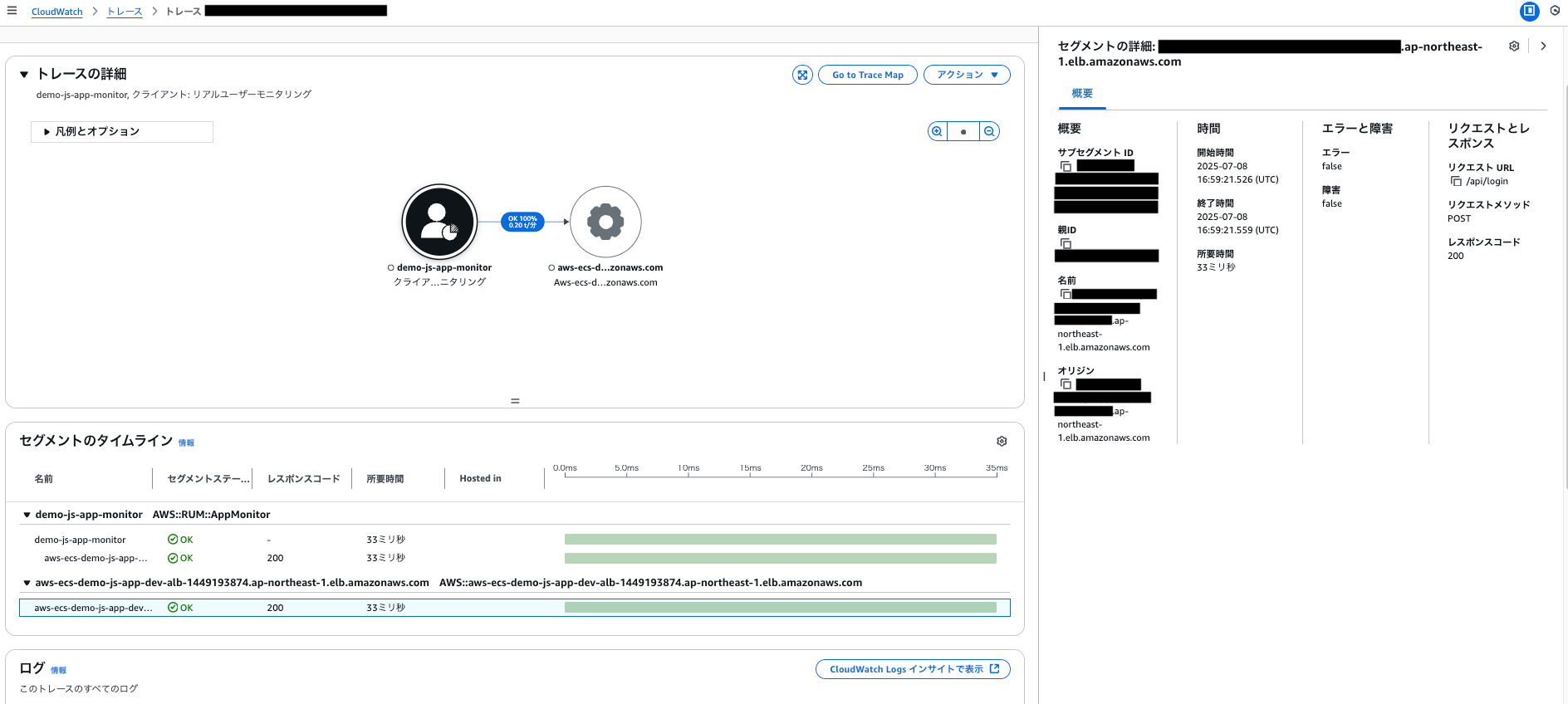Open ログ 情報 link
This screenshot has width=1568, height=704.
[58, 671]
